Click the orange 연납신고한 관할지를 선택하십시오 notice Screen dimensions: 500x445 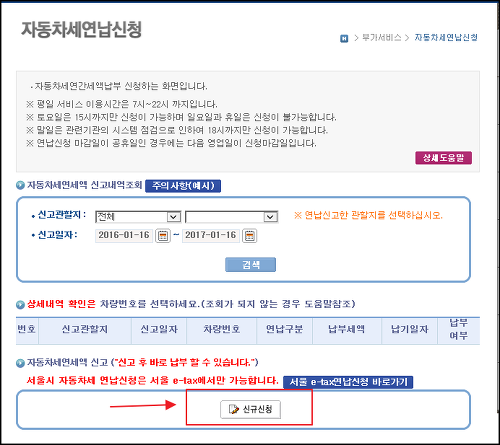click(x=368, y=215)
